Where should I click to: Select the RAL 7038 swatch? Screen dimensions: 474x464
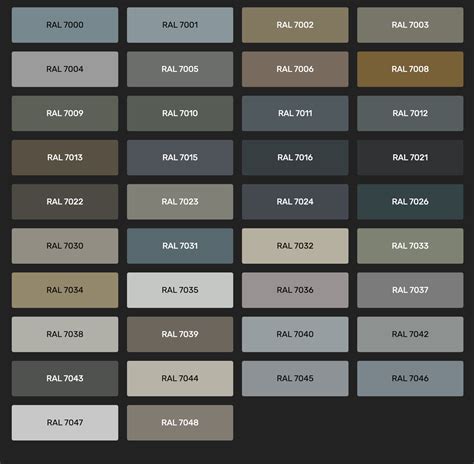[x=65, y=334]
